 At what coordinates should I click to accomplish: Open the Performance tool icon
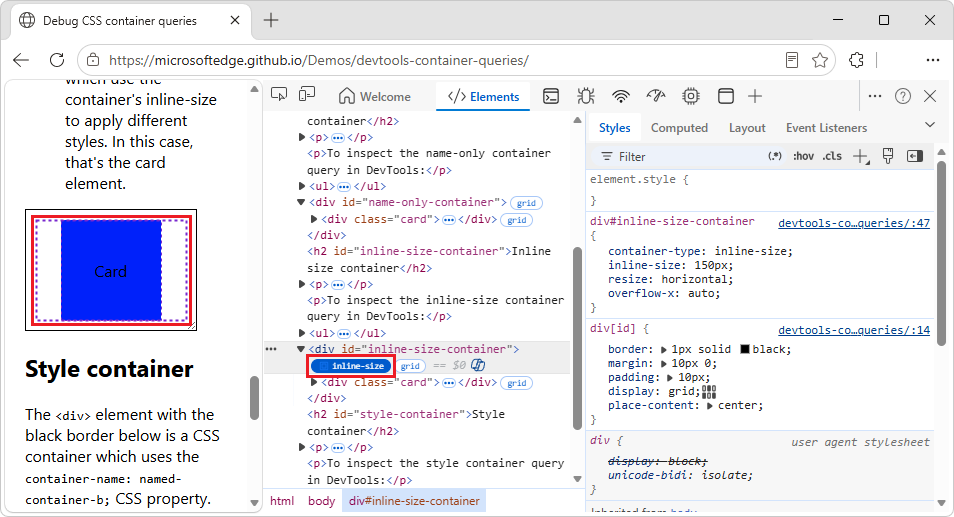656,96
